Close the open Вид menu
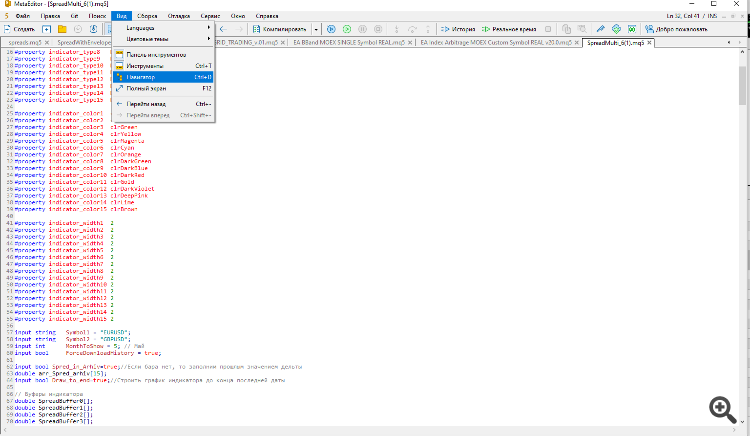 coord(121,16)
